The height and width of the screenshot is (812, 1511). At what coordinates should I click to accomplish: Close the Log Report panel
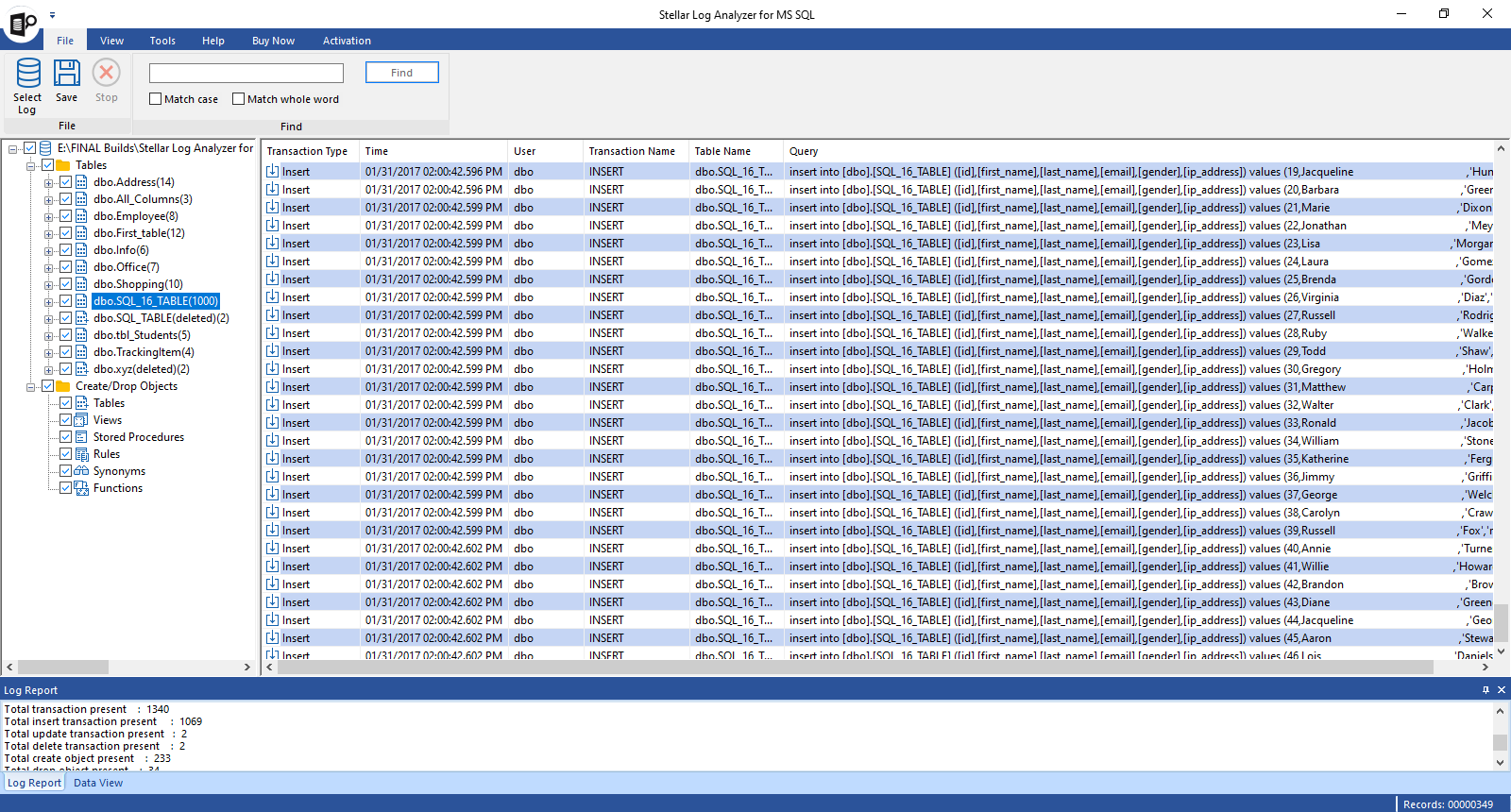coord(1502,690)
